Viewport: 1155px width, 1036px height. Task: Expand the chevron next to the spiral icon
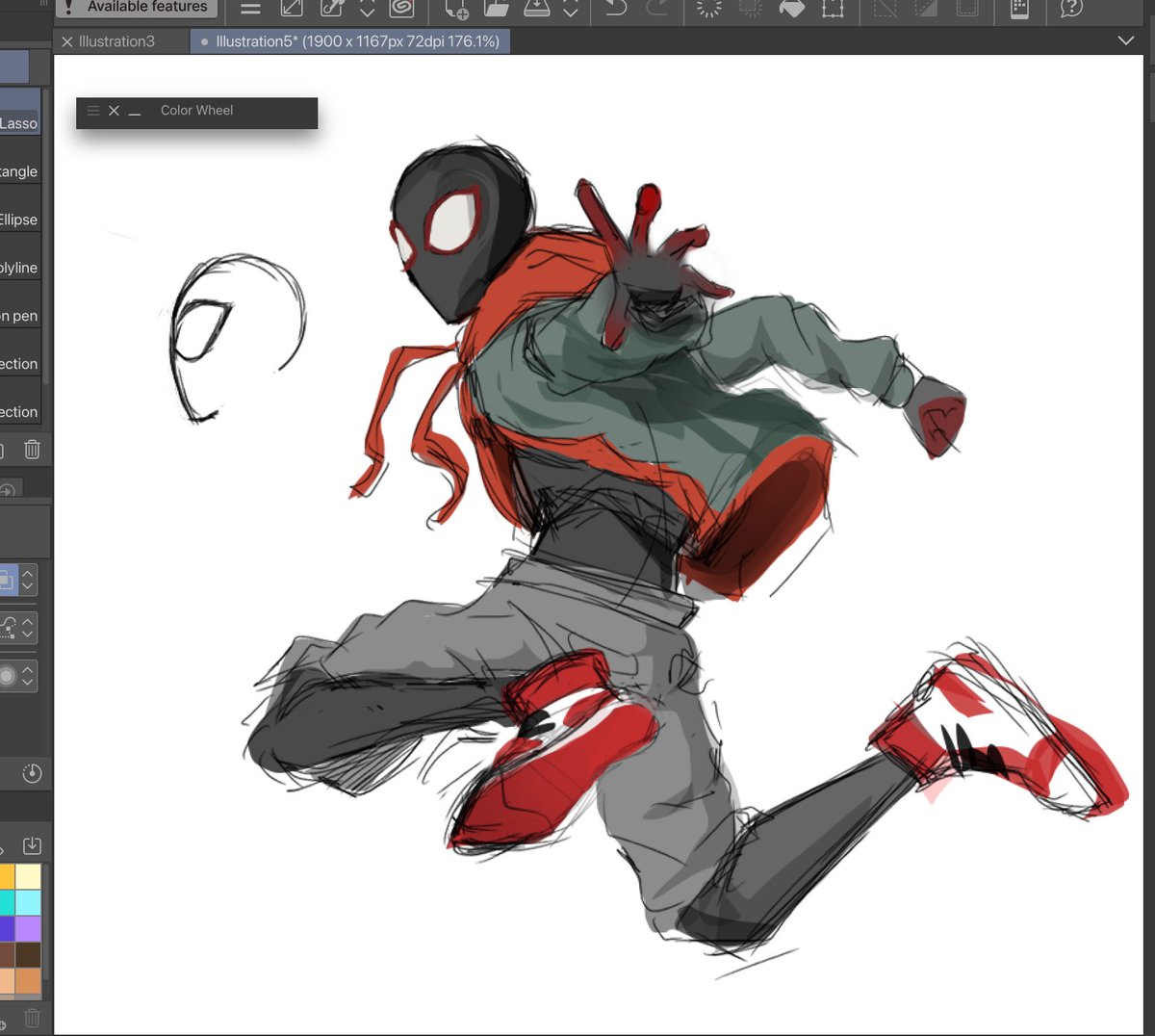pyautogui.click(x=367, y=9)
